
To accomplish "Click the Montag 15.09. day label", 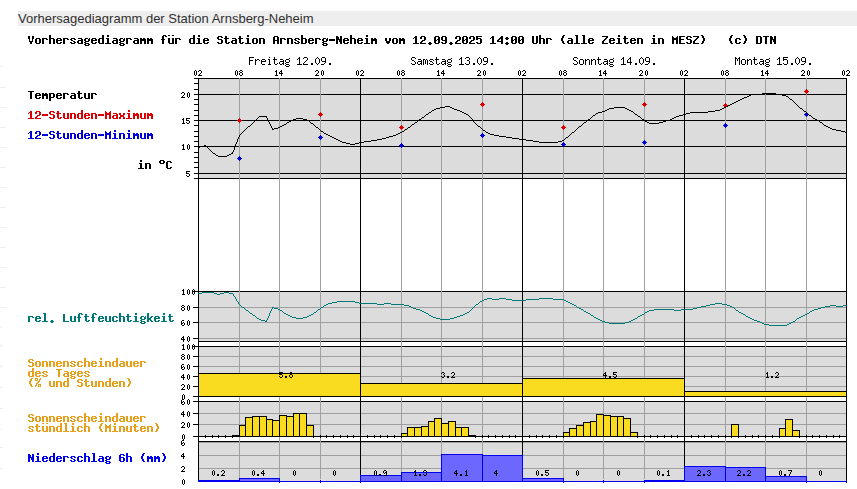I will click(x=773, y=61).
